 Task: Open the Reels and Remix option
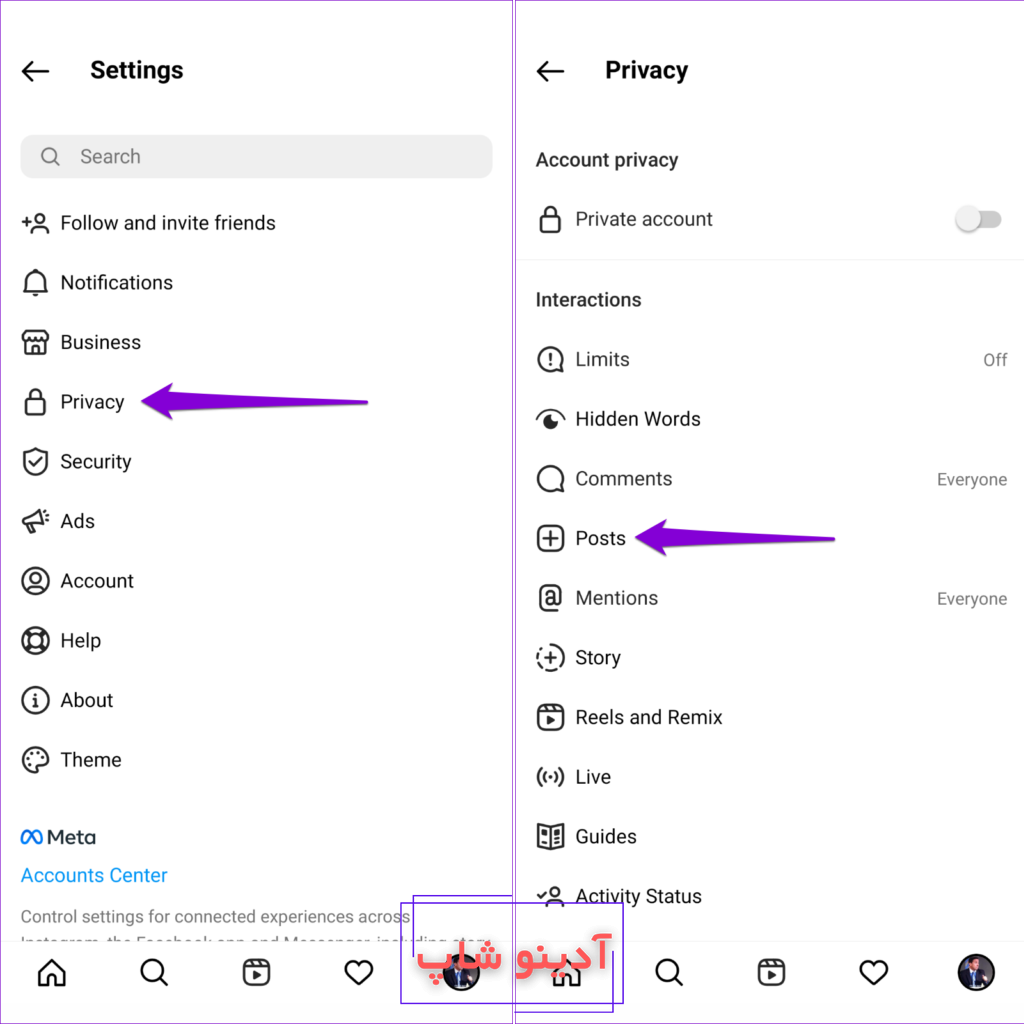771,718
